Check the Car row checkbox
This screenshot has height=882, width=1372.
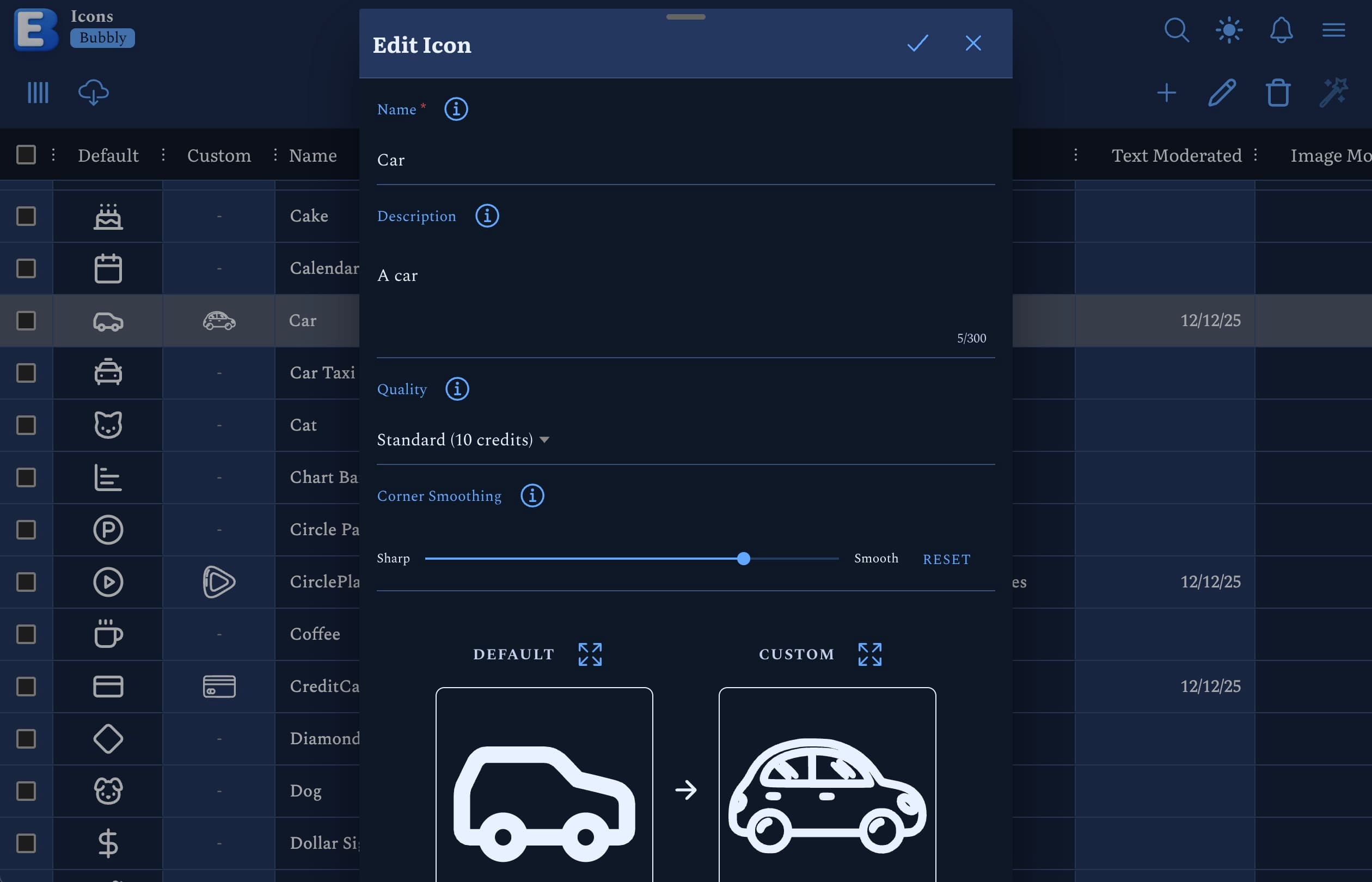(26, 321)
